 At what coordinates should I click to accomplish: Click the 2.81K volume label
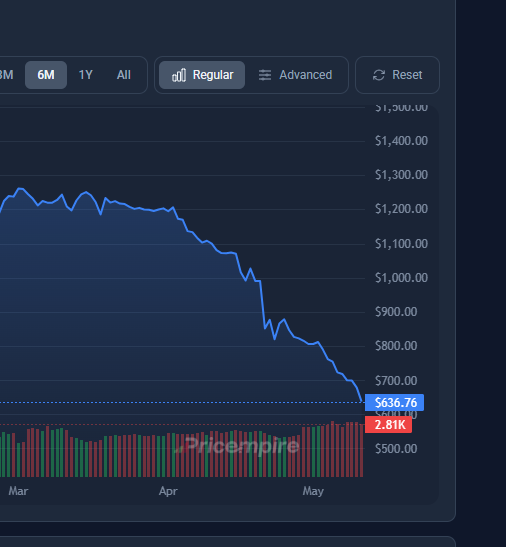[388, 425]
